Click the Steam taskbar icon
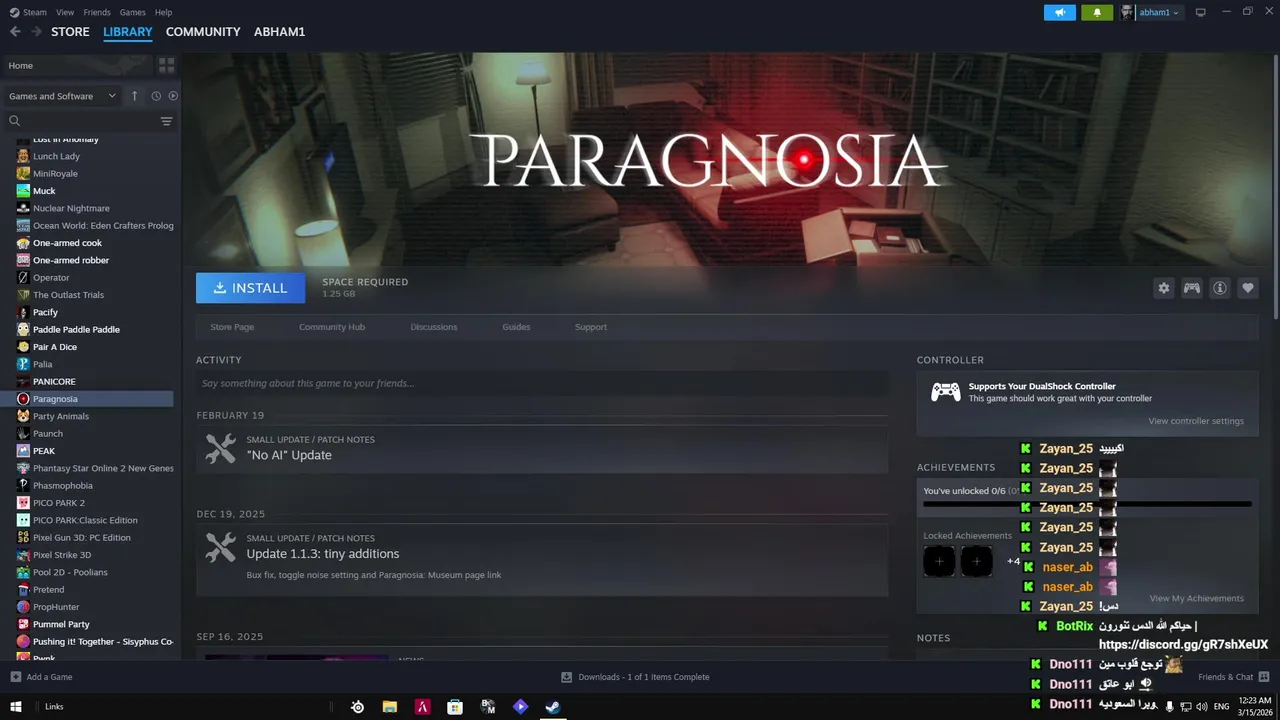 coord(552,707)
